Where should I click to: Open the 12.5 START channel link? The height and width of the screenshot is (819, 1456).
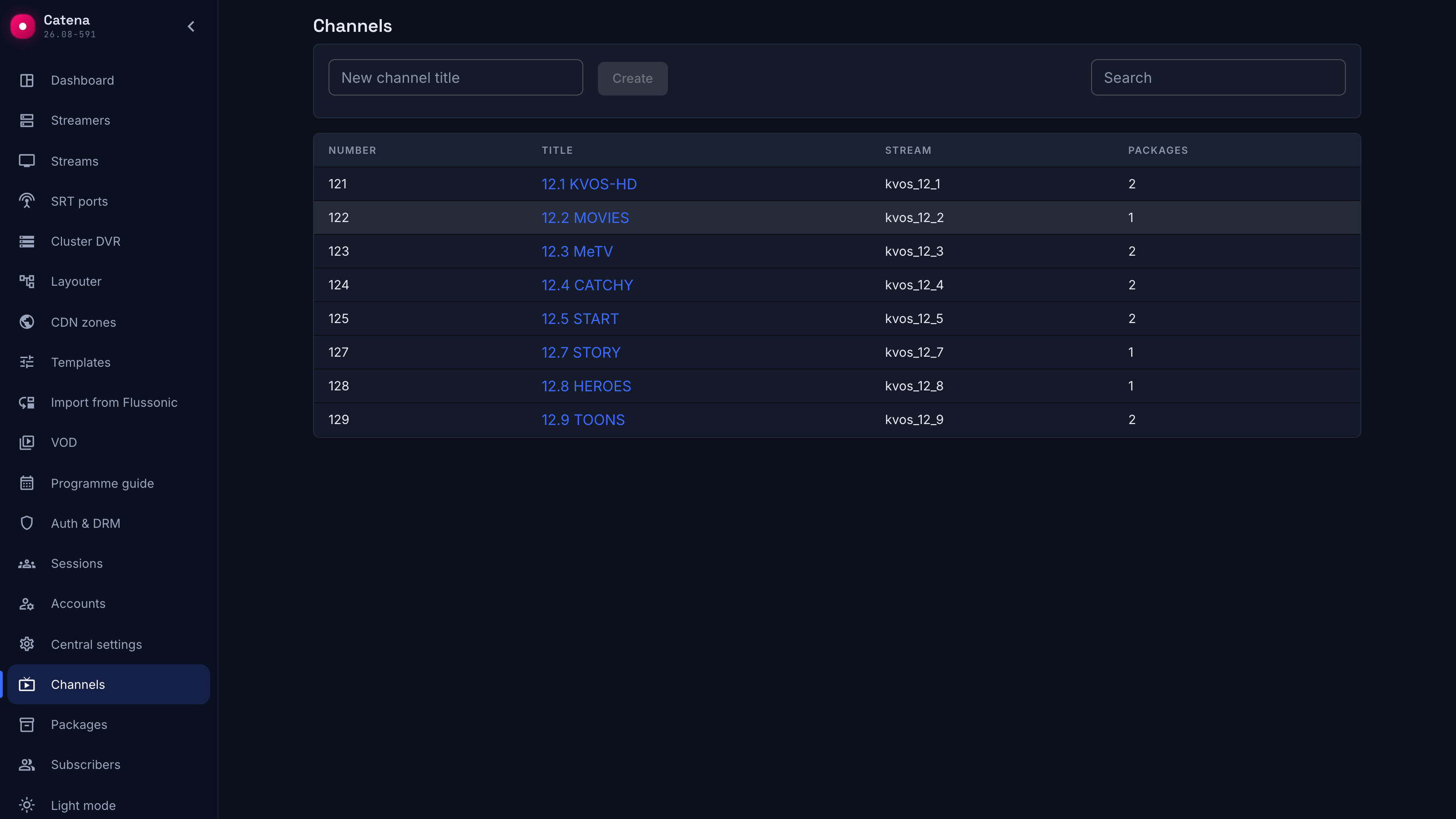point(580,319)
